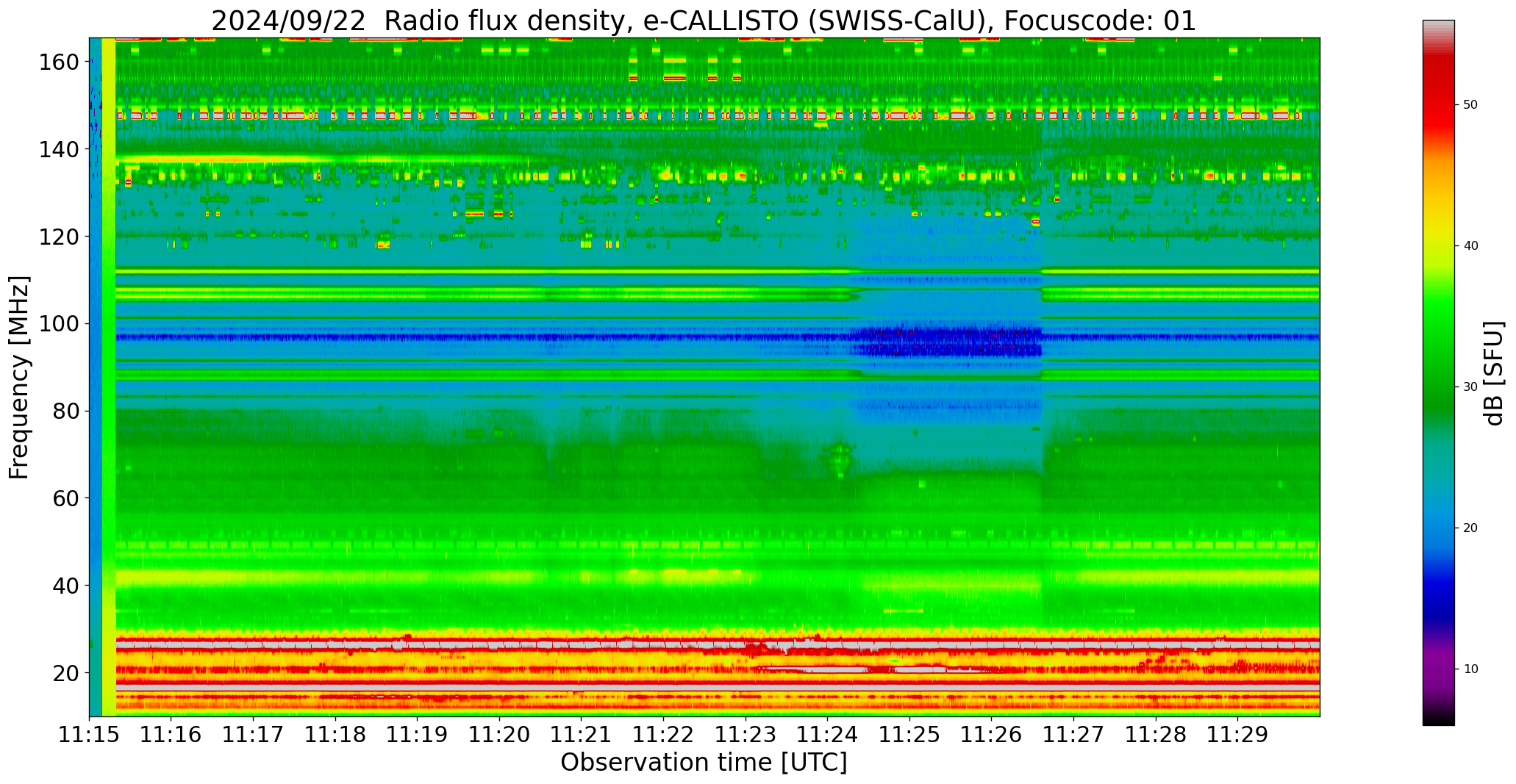Click the colorbar tick label 10
This screenshot has width=1516, height=784.
pos(1470,669)
